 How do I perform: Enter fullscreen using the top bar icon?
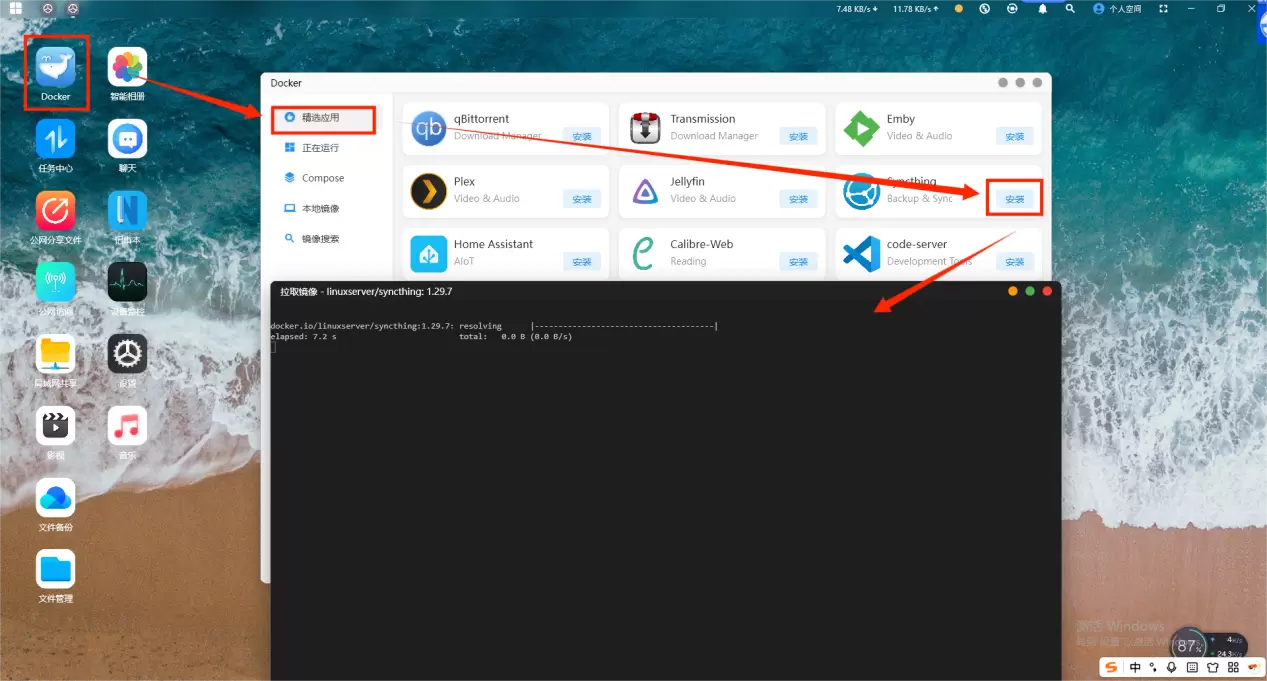tap(1163, 9)
